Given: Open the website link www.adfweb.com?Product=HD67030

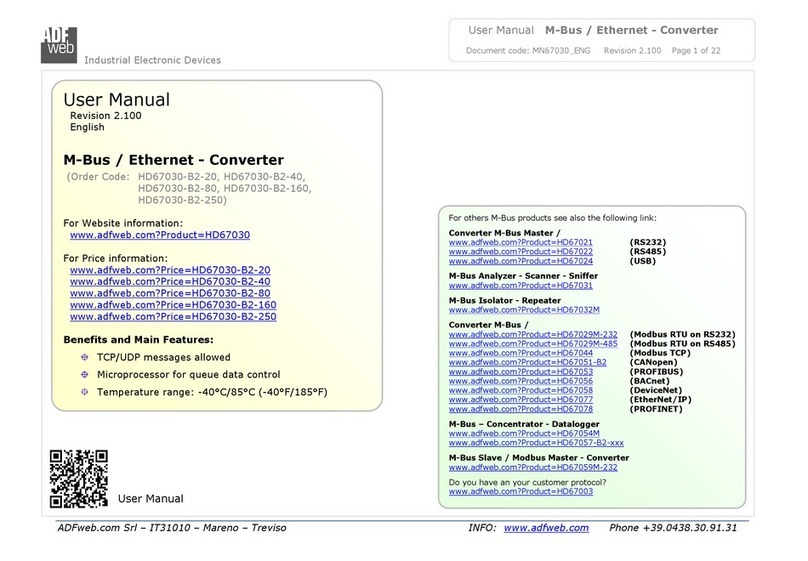Looking at the screenshot, I should coord(160,235).
